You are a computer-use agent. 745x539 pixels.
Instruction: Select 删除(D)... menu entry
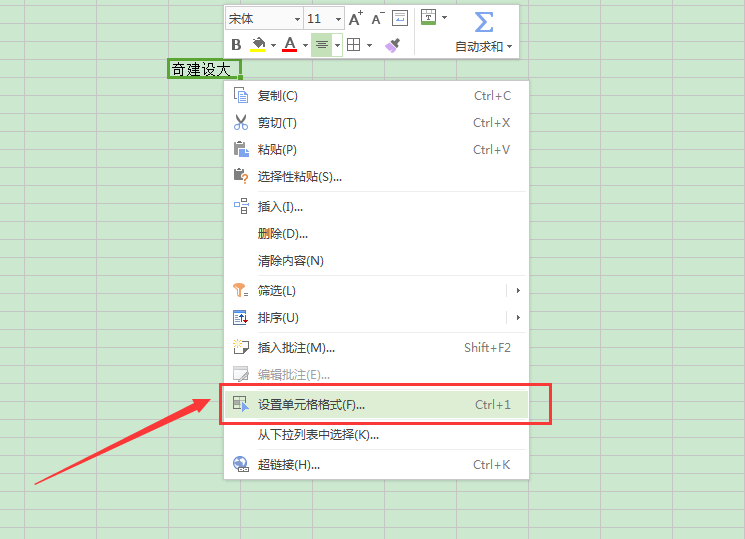click(x=376, y=234)
